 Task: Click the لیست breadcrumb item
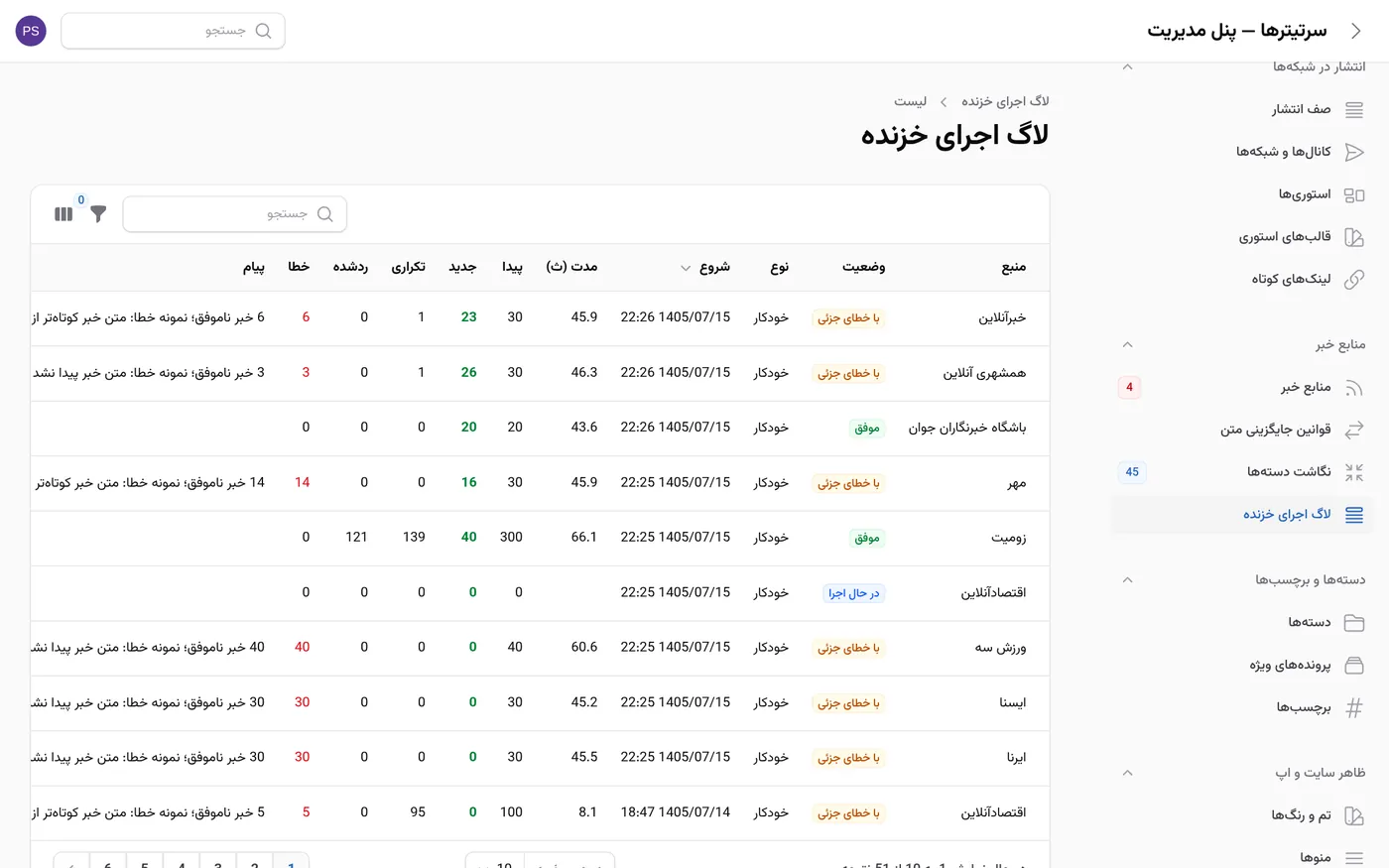tap(910, 101)
